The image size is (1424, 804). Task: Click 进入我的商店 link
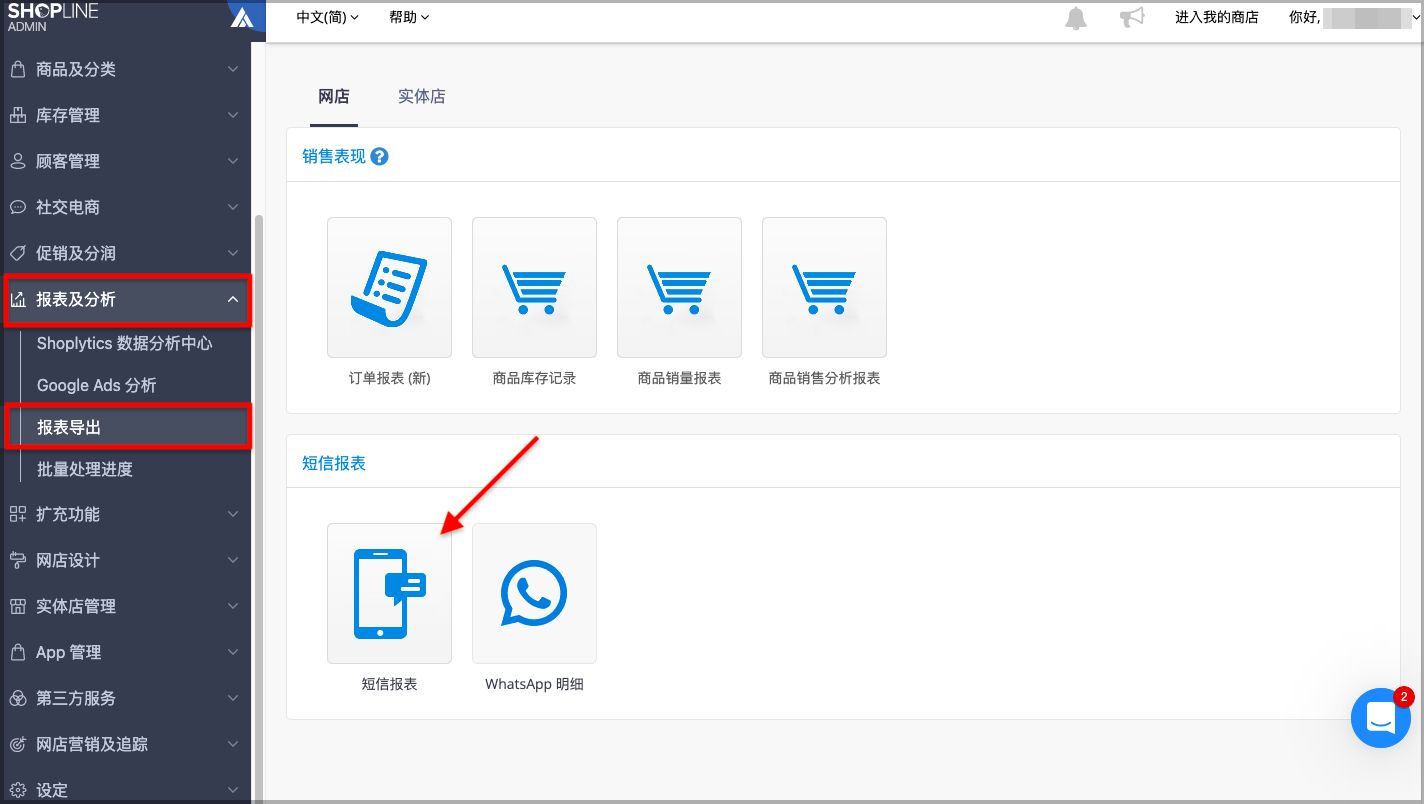(x=1217, y=17)
